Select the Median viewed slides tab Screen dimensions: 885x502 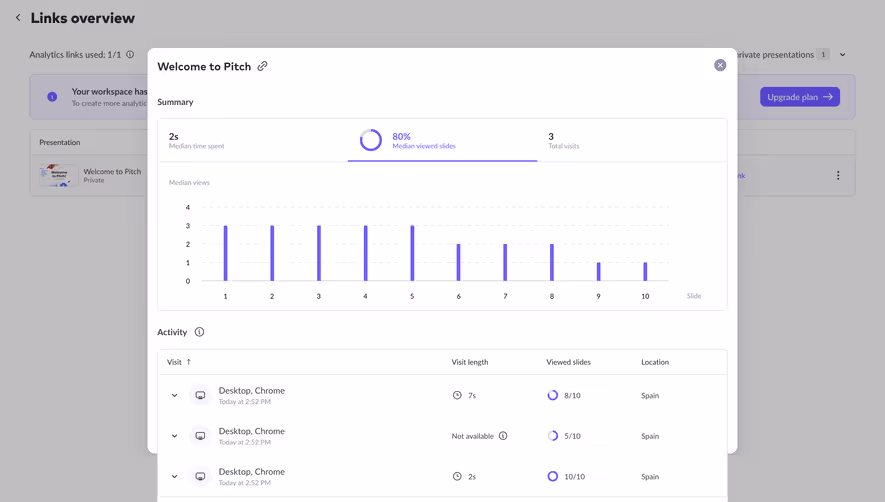click(x=442, y=141)
